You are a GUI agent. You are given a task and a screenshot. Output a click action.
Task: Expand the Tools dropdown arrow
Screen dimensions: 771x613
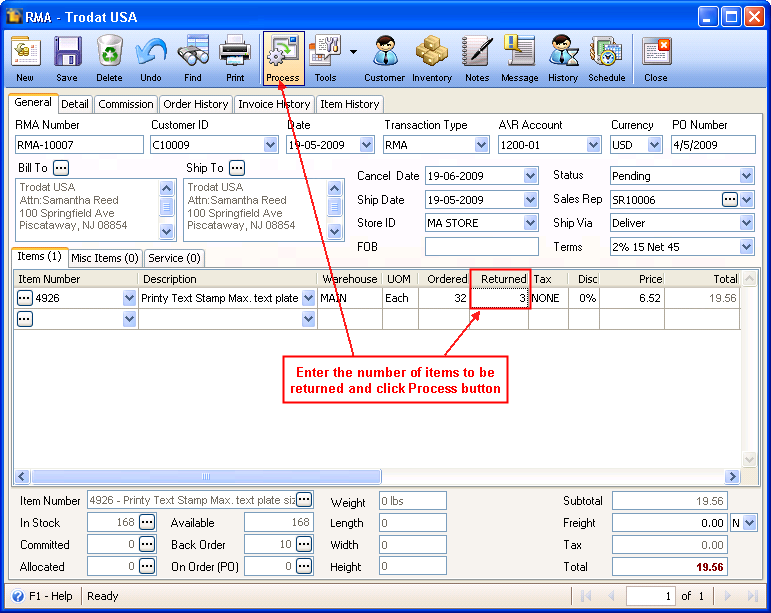coord(354,51)
